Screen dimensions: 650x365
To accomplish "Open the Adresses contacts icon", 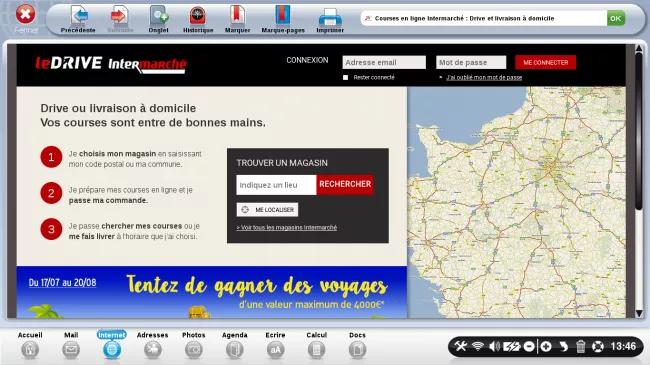I will [x=153, y=350].
